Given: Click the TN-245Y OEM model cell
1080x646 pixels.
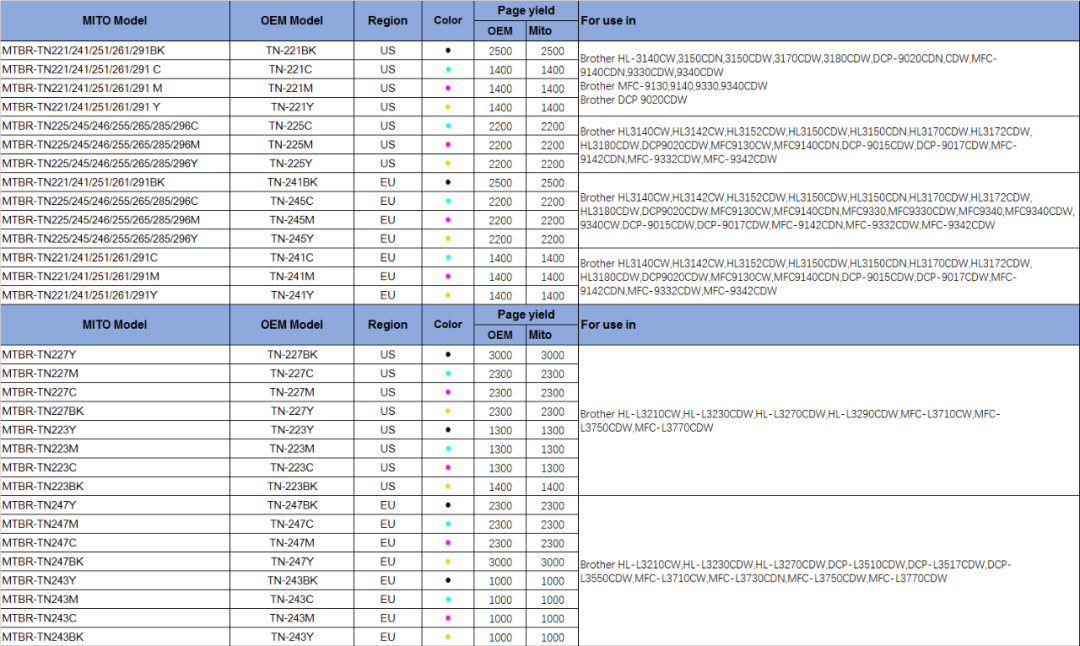Looking at the screenshot, I should coord(291,238).
